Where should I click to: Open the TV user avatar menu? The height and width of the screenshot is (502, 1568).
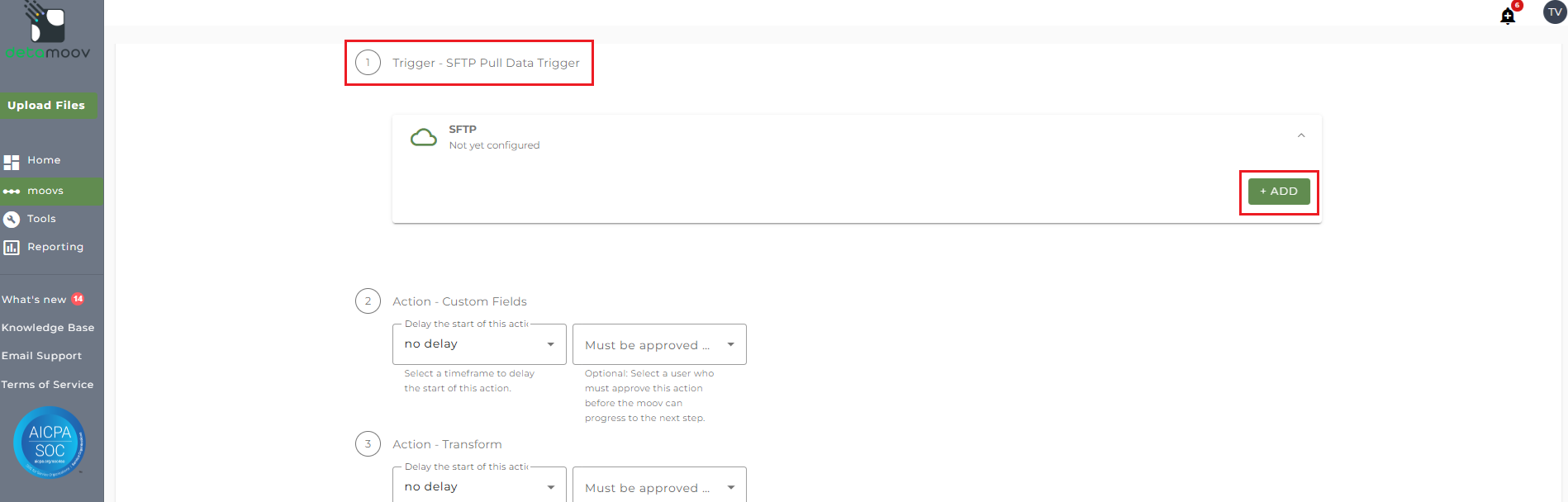1555,12
